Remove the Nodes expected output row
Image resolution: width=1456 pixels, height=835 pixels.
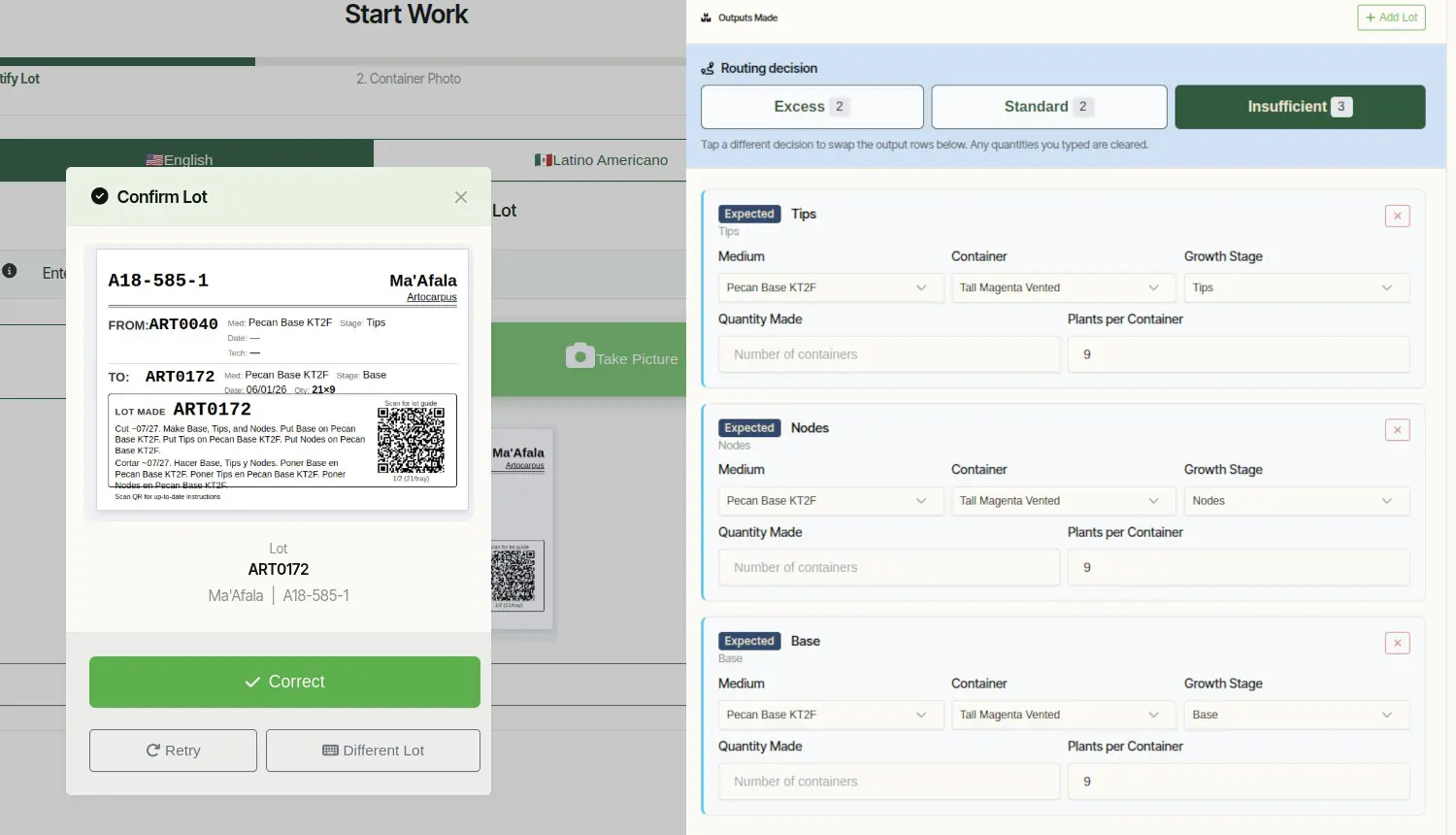coord(1398,429)
